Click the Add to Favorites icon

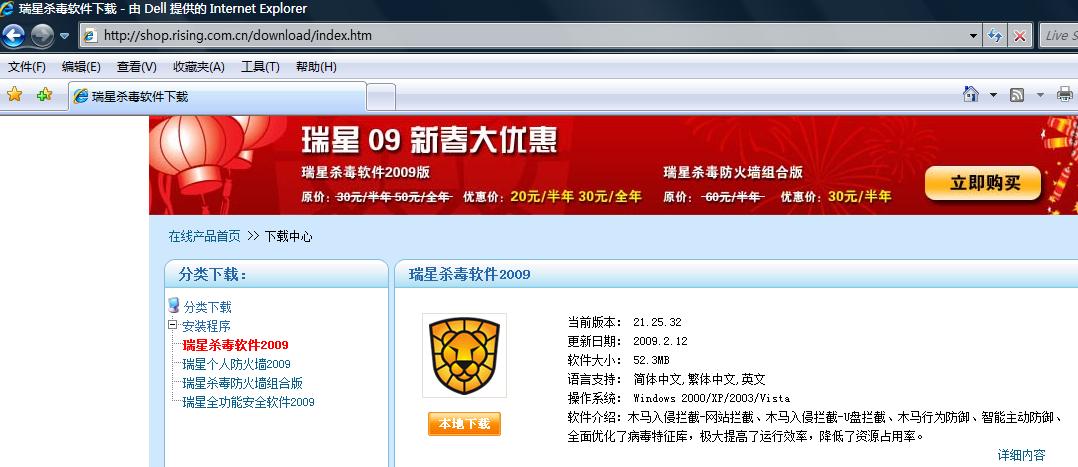tap(45, 95)
